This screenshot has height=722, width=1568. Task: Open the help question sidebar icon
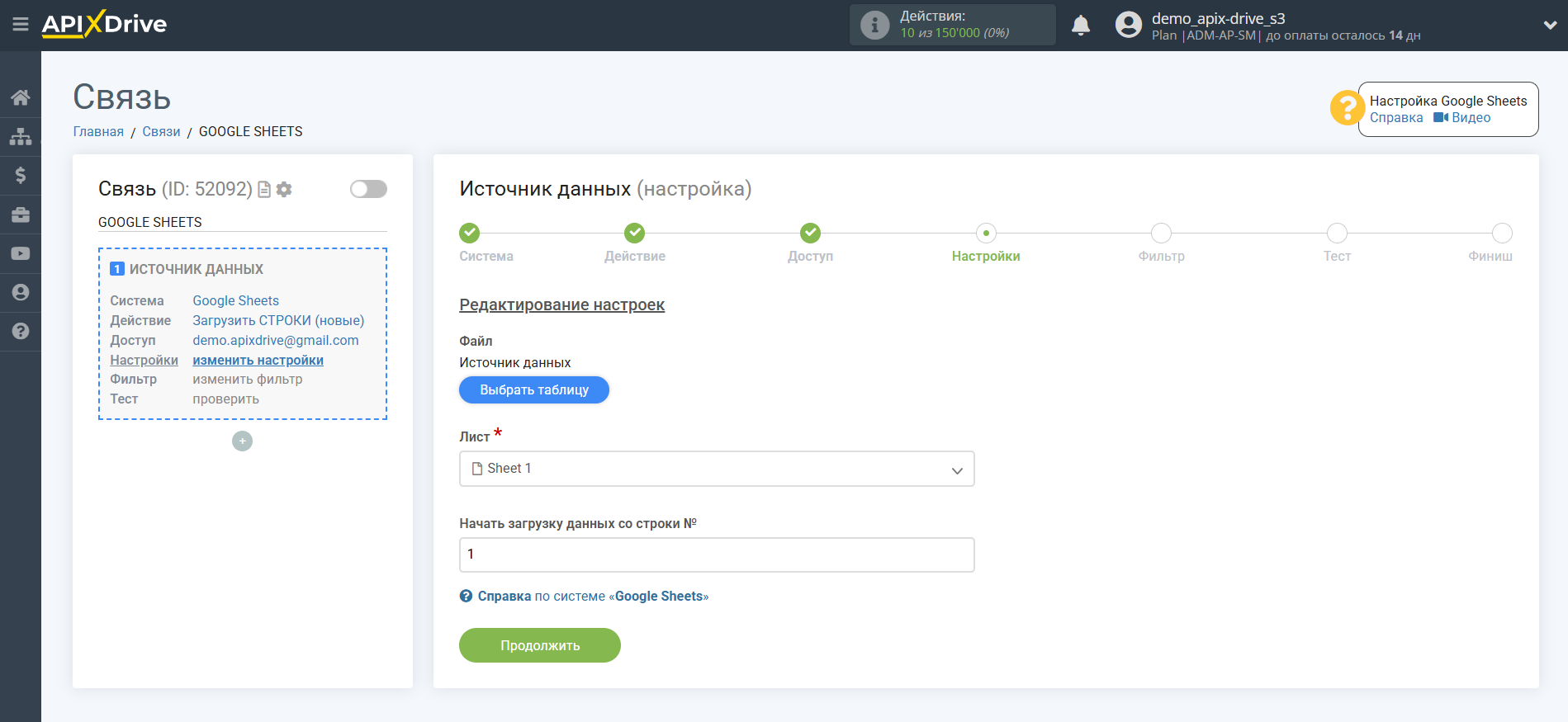[21, 331]
